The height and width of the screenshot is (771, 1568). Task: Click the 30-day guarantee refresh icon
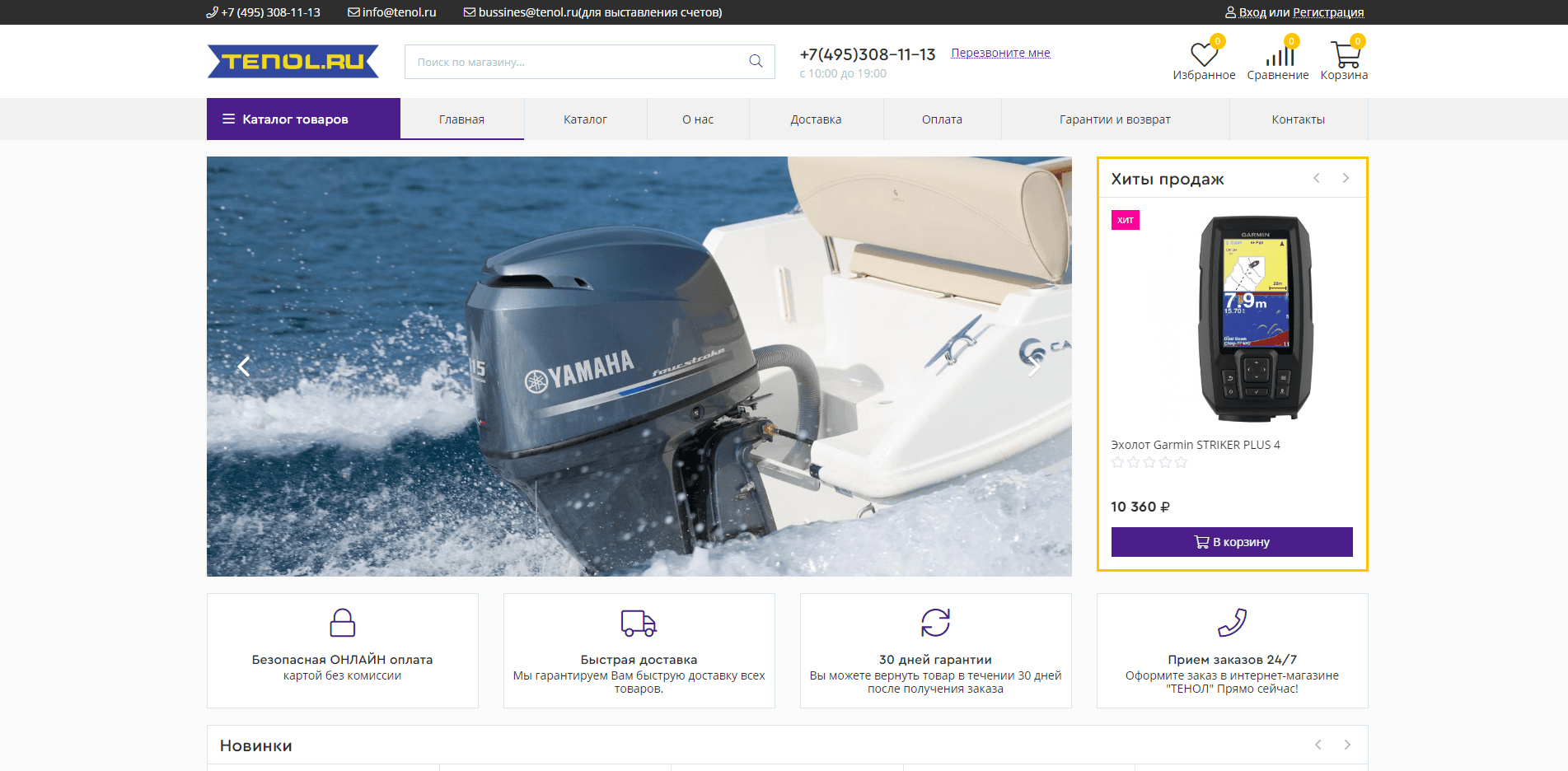935,623
